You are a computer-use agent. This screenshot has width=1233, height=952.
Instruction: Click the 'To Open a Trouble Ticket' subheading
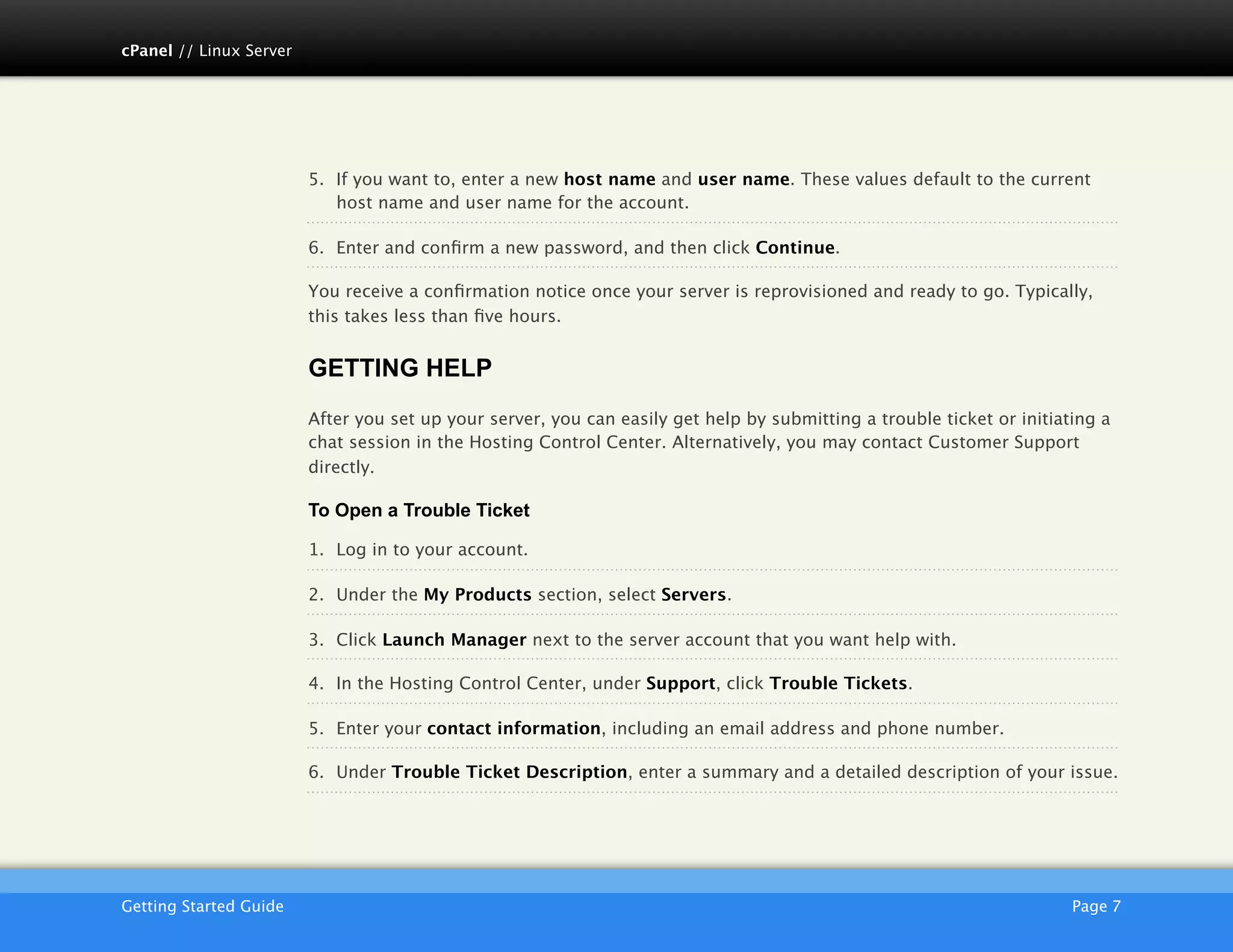tap(419, 510)
